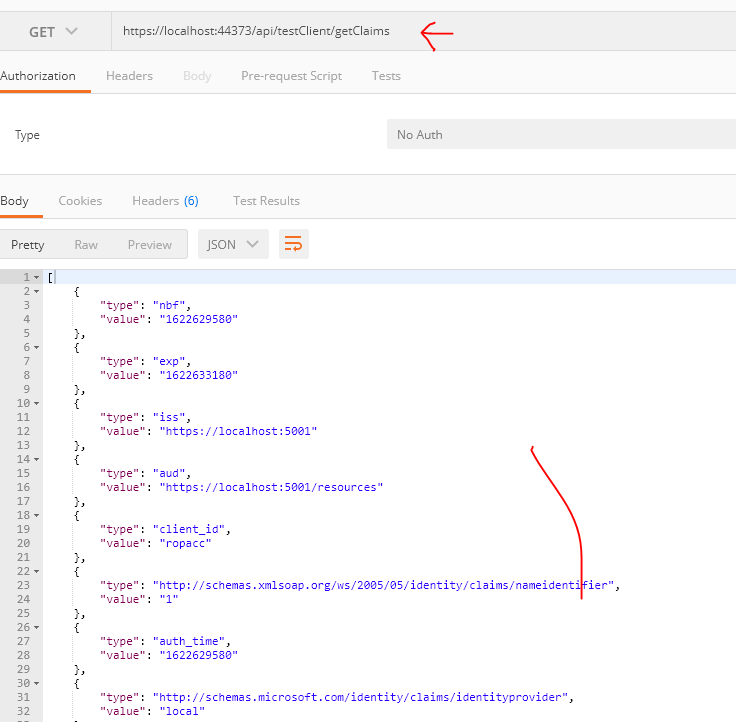Screen dimensions: 736x722
Task: Open the Tests tab
Action: [386, 76]
